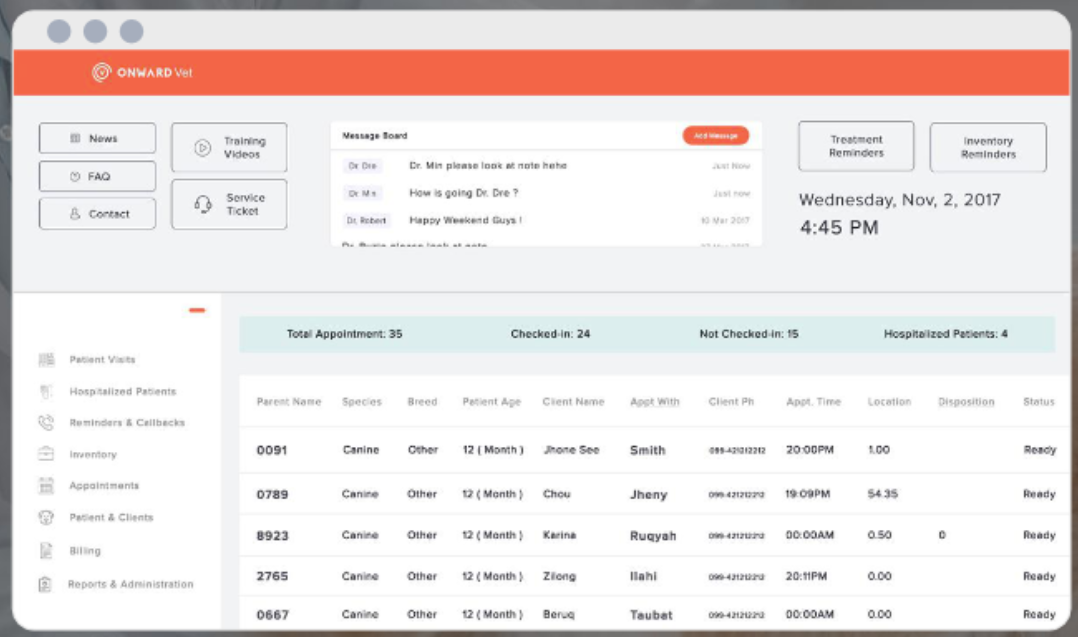Viewport: 1078px width, 637px height.
Task: Click the Dr. Robert message tag
Action: (x=366, y=221)
